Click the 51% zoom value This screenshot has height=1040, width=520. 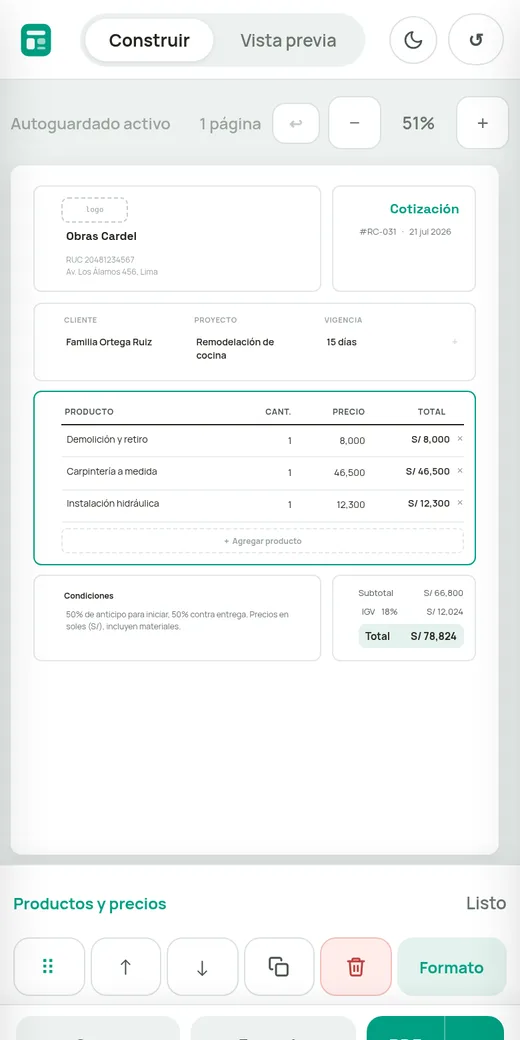(x=418, y=123)
